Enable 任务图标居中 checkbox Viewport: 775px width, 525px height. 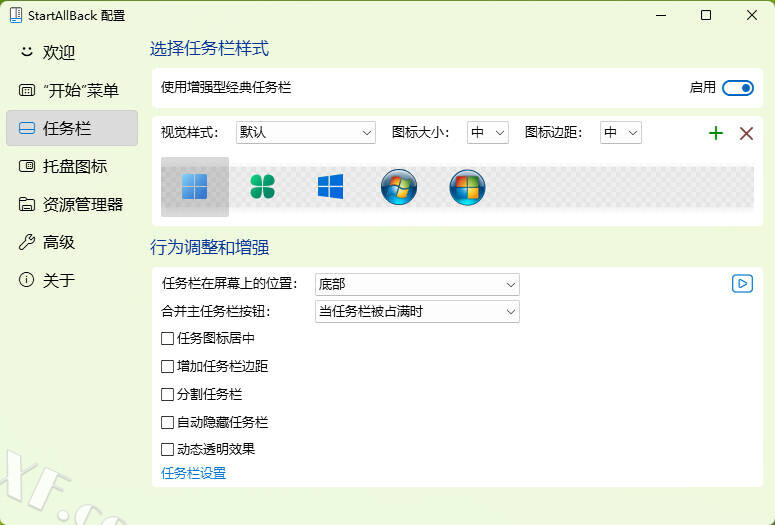click(168, 339)
